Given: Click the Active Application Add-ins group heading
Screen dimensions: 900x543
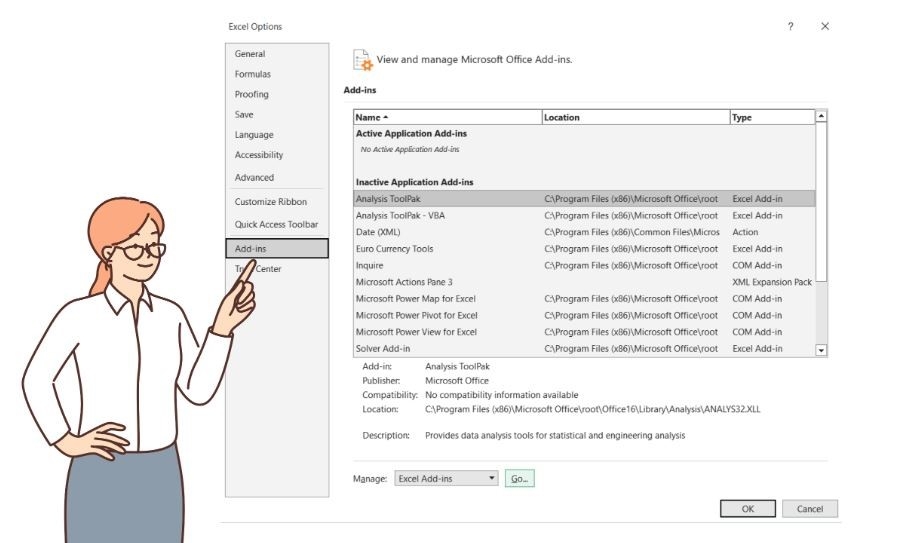Looking at the screenshot, I should pos(411,133).
